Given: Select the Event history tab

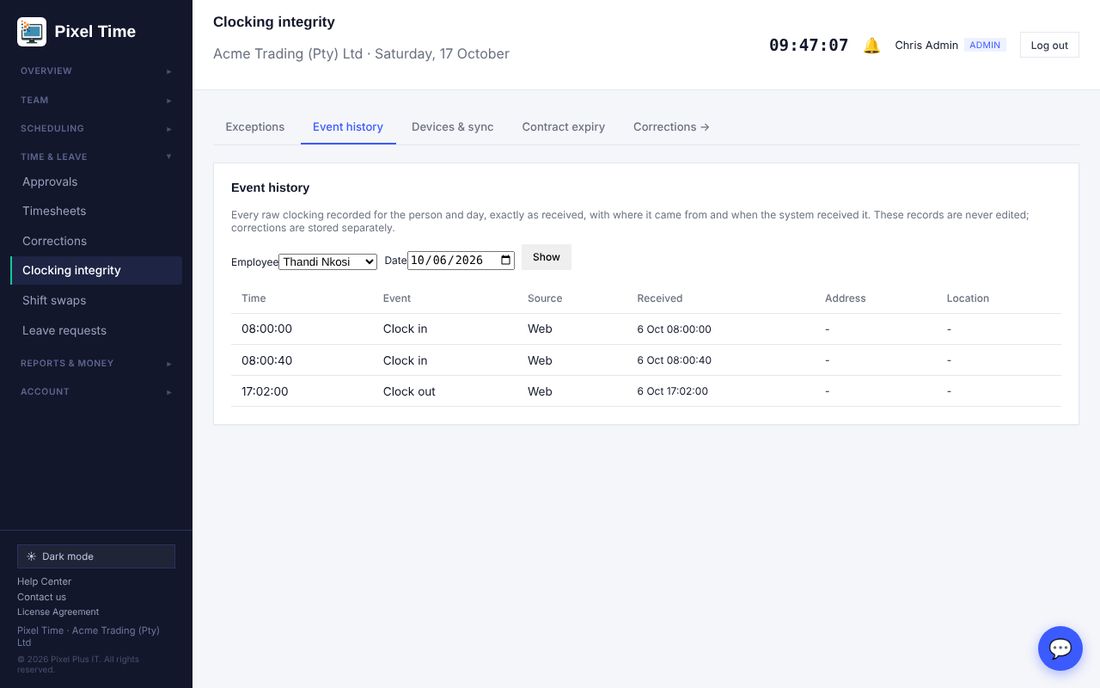Looking at the screenshot, I should [x=348, y=127].
